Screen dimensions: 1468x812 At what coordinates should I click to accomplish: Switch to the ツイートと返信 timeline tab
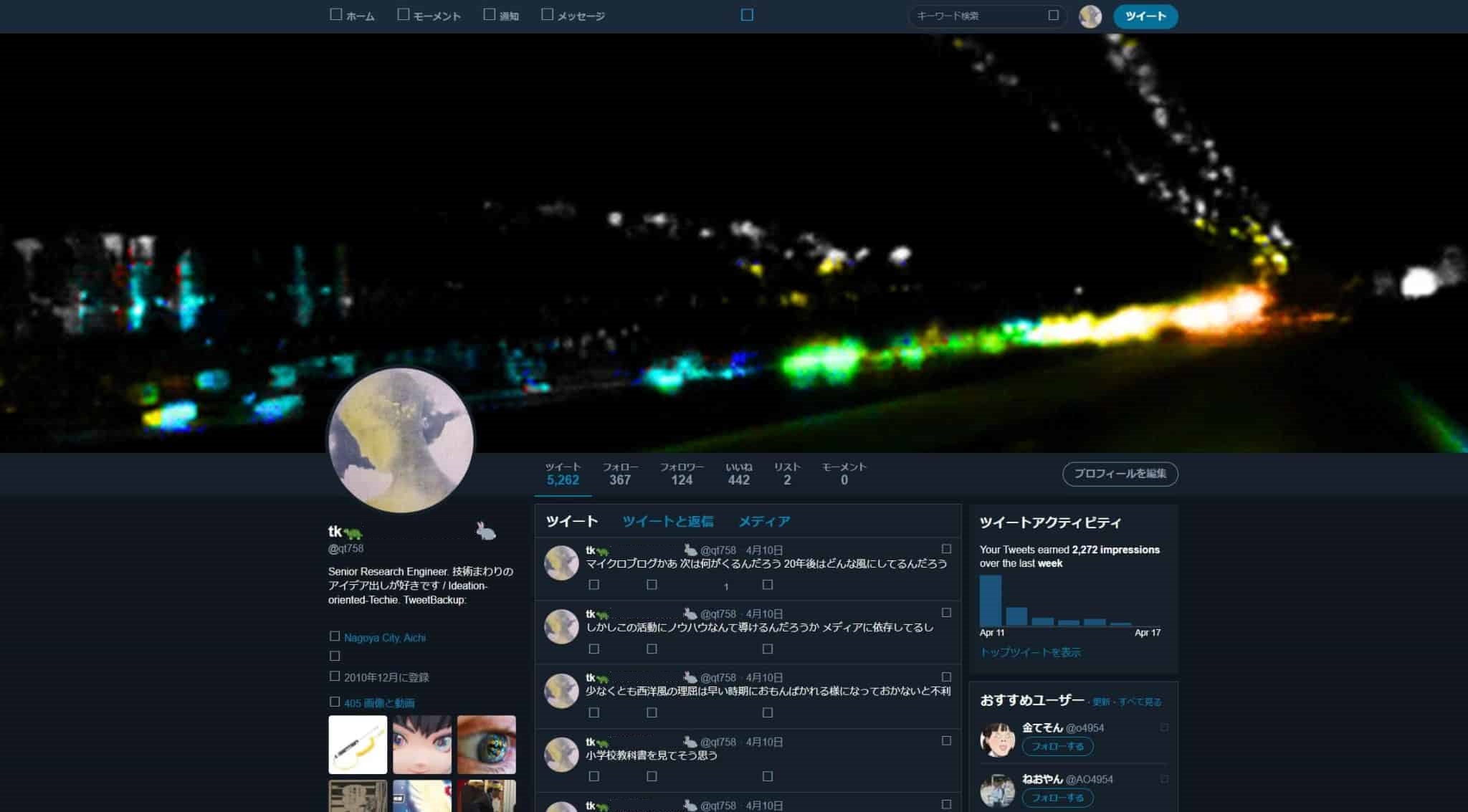(668, 522)
